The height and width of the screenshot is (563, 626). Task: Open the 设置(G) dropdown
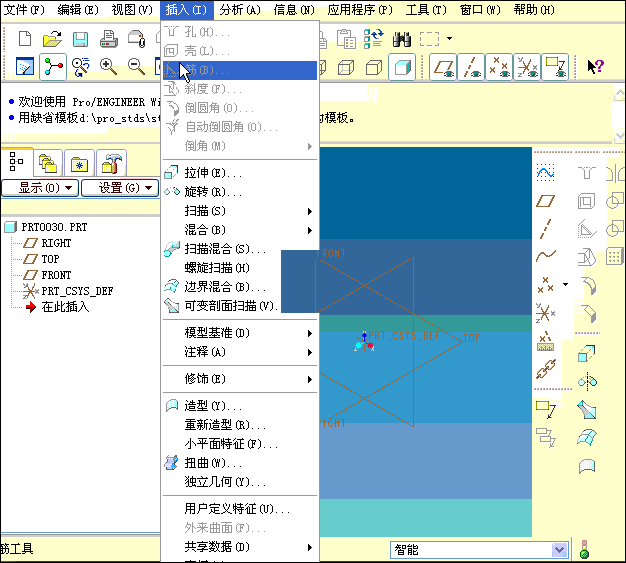click(120, 188)
